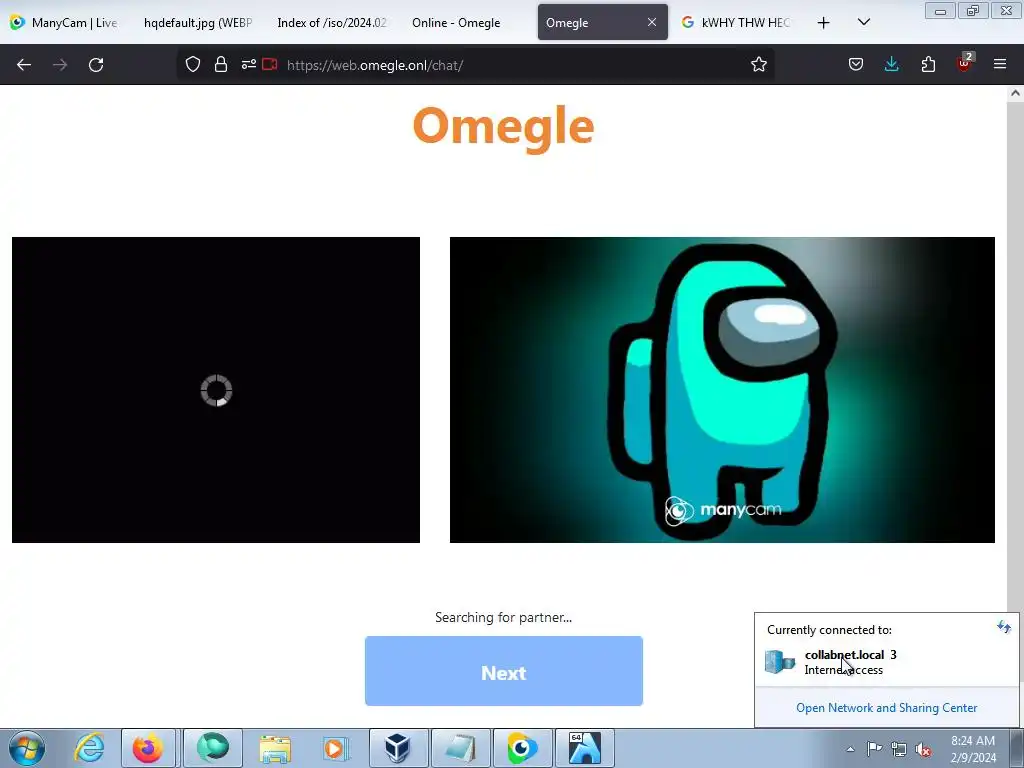This screenshot has height=768, width=1024.
Task: Click the Searching for partner... status text
Action: 504,617
